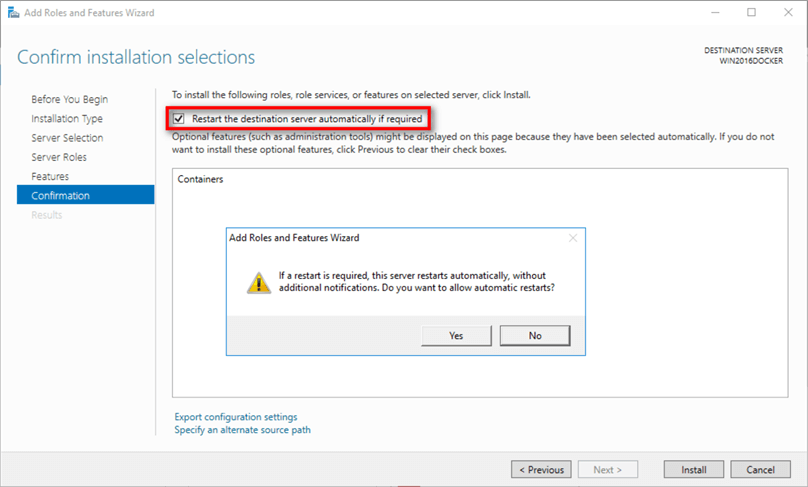The image size is (808, 487).
Task: Close the automatic restart confirmation dialog
Action: coord(573,238)
